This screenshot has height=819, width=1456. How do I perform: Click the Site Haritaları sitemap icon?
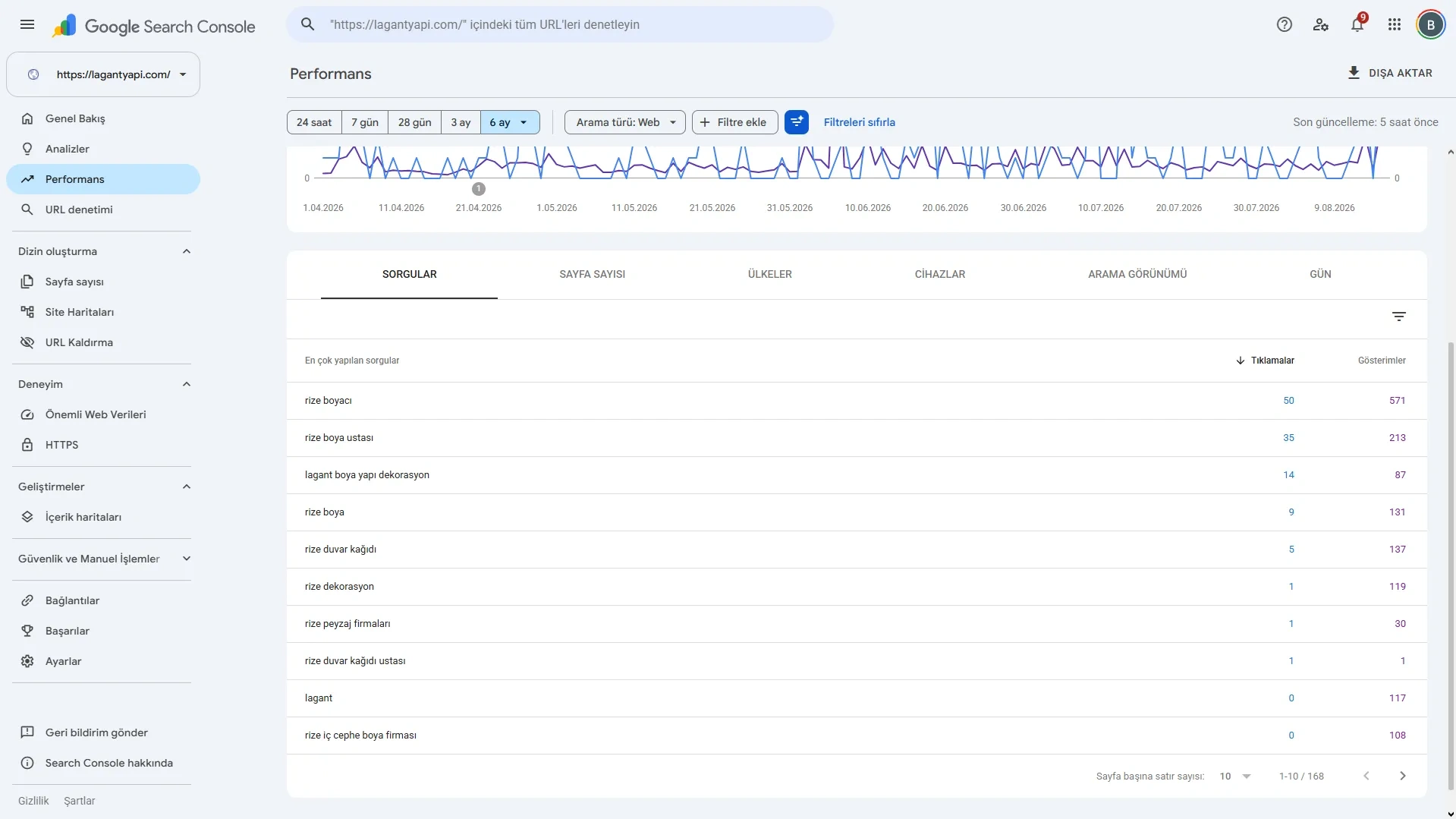tap(27, 312)
